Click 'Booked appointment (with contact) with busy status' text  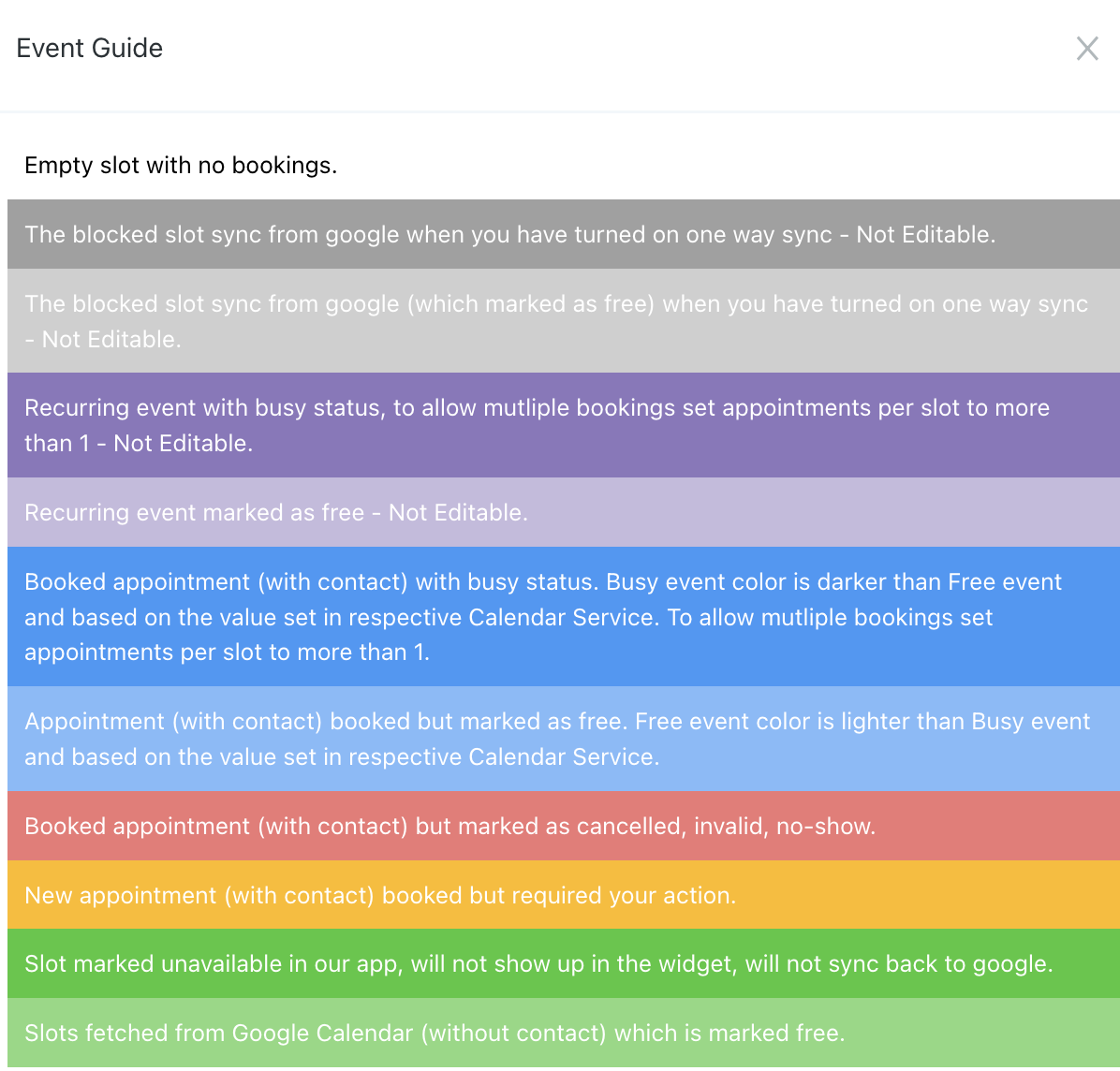[311, 582]
